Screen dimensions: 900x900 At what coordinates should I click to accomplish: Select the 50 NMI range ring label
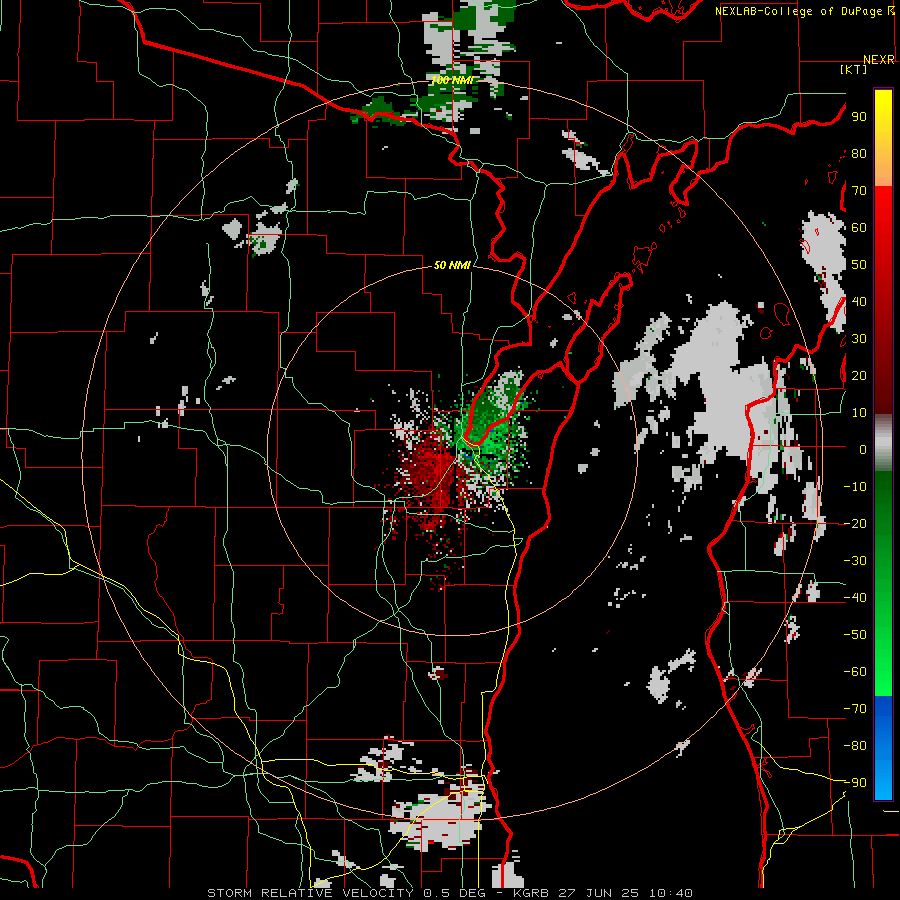click(x=452, y=265)
